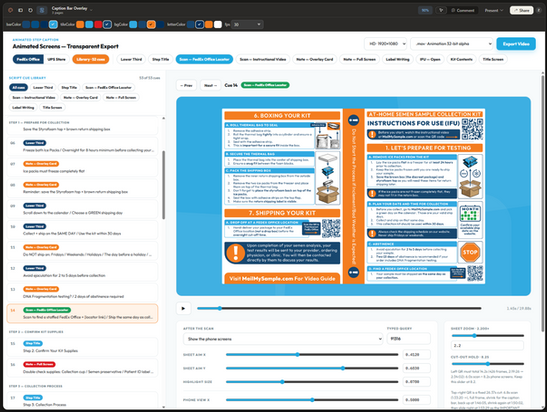This screenshot has width=547, height=412.
Task: Switch to the Label Writing tab
Action: [x=397, y=59]
